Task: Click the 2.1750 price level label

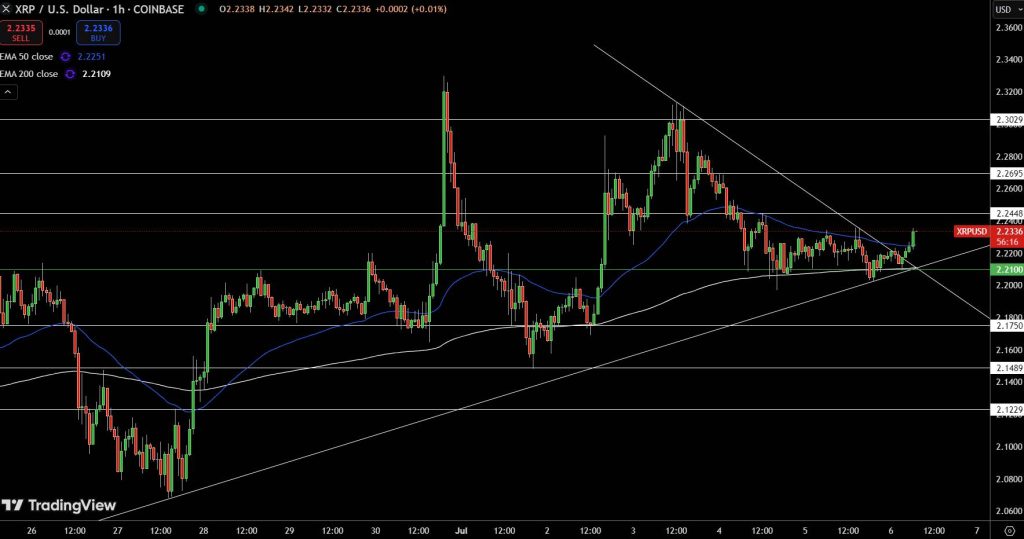Action: point(1008,325)
